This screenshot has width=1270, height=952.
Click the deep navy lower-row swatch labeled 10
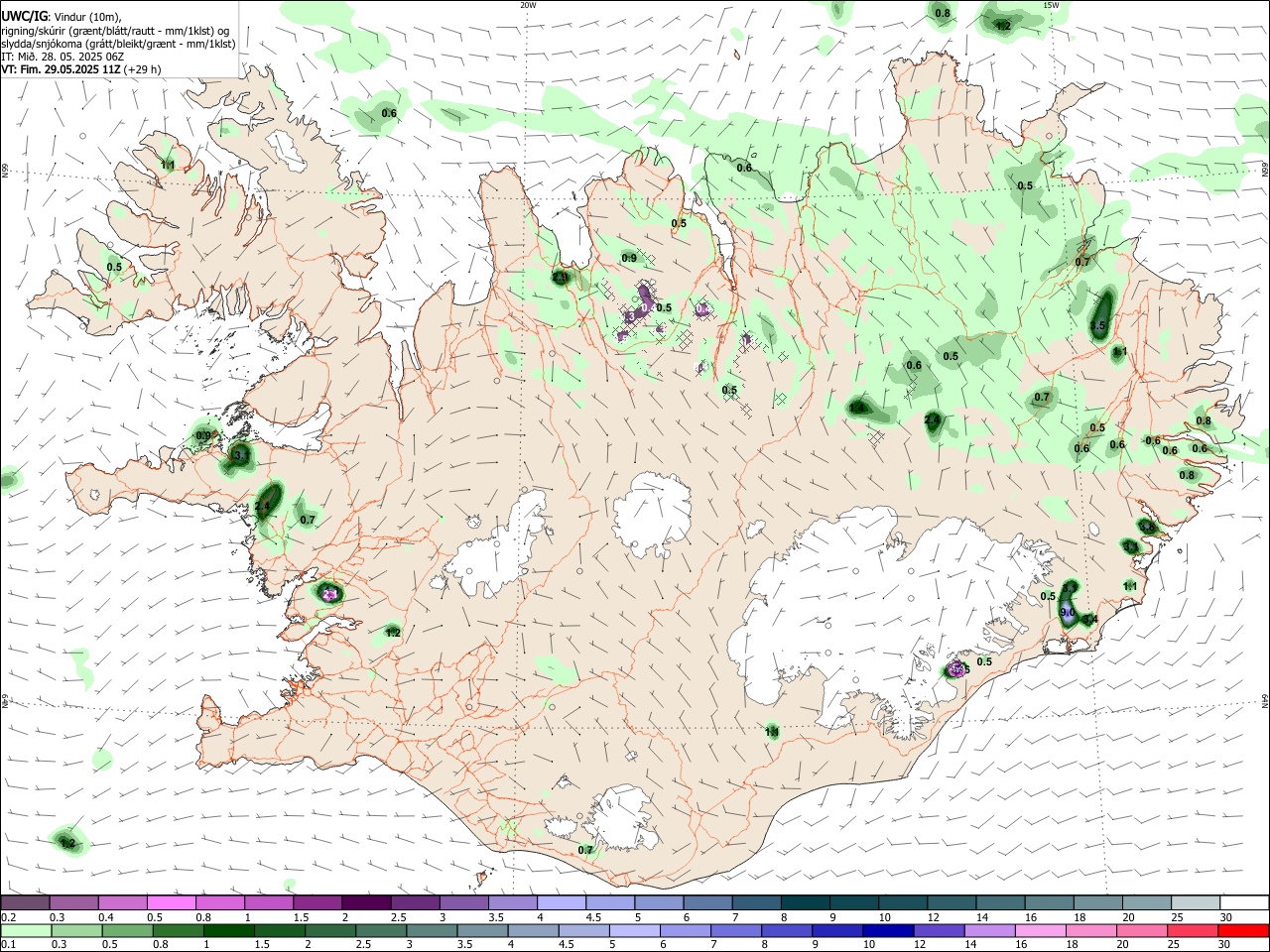[888, 930]
